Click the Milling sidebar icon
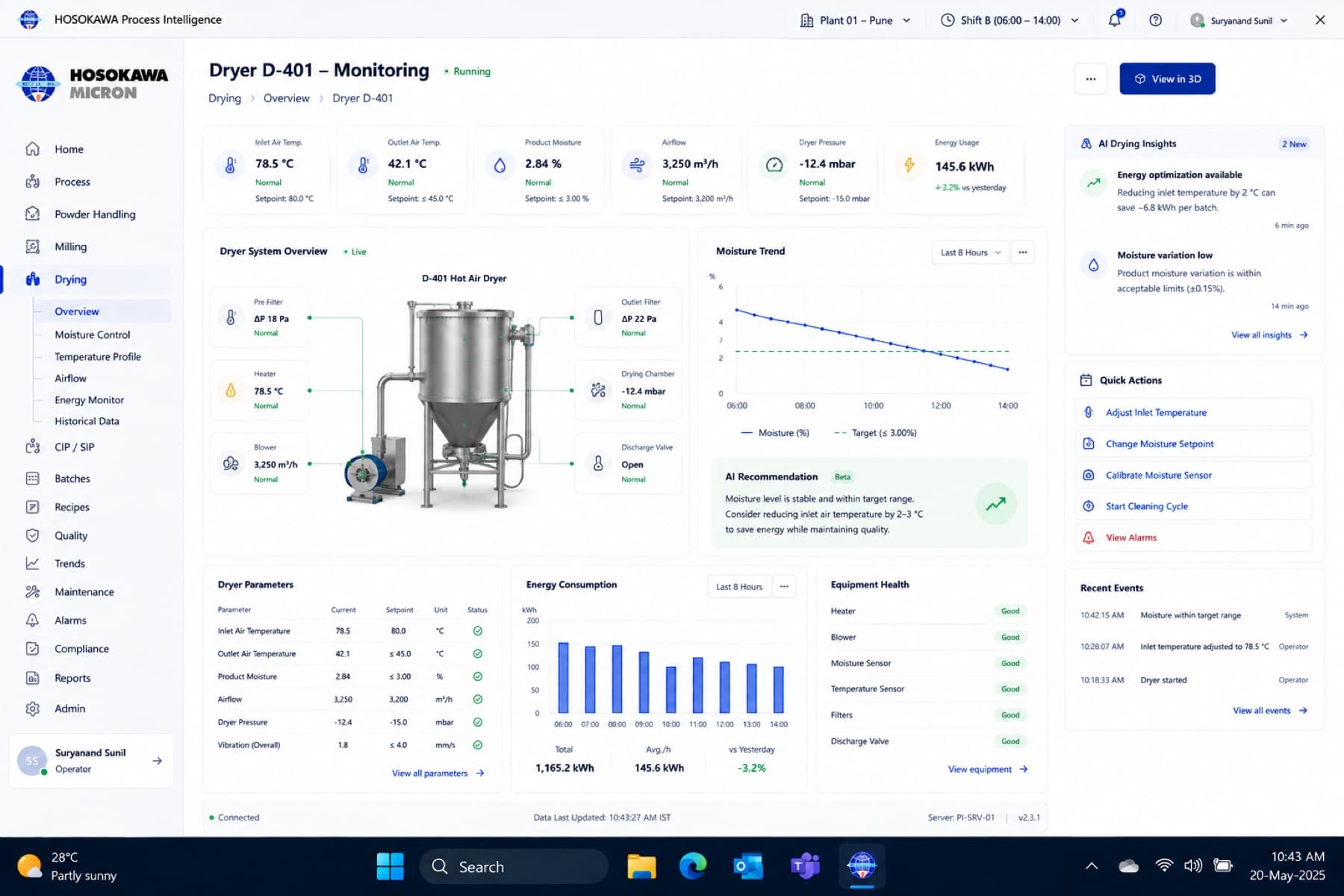The width and height of the screenshot is (1344, 896). click(x=33, y=246)
